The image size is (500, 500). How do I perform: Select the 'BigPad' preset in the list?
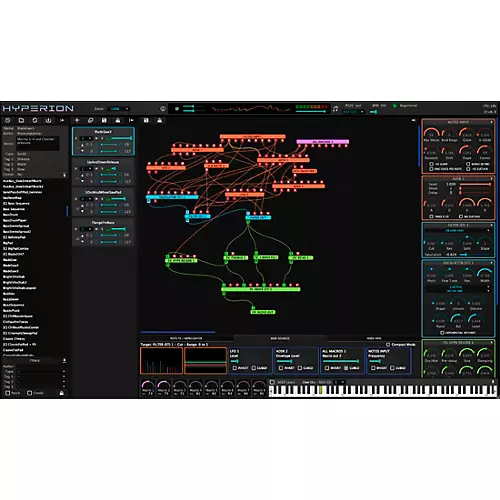coord(8,243)
